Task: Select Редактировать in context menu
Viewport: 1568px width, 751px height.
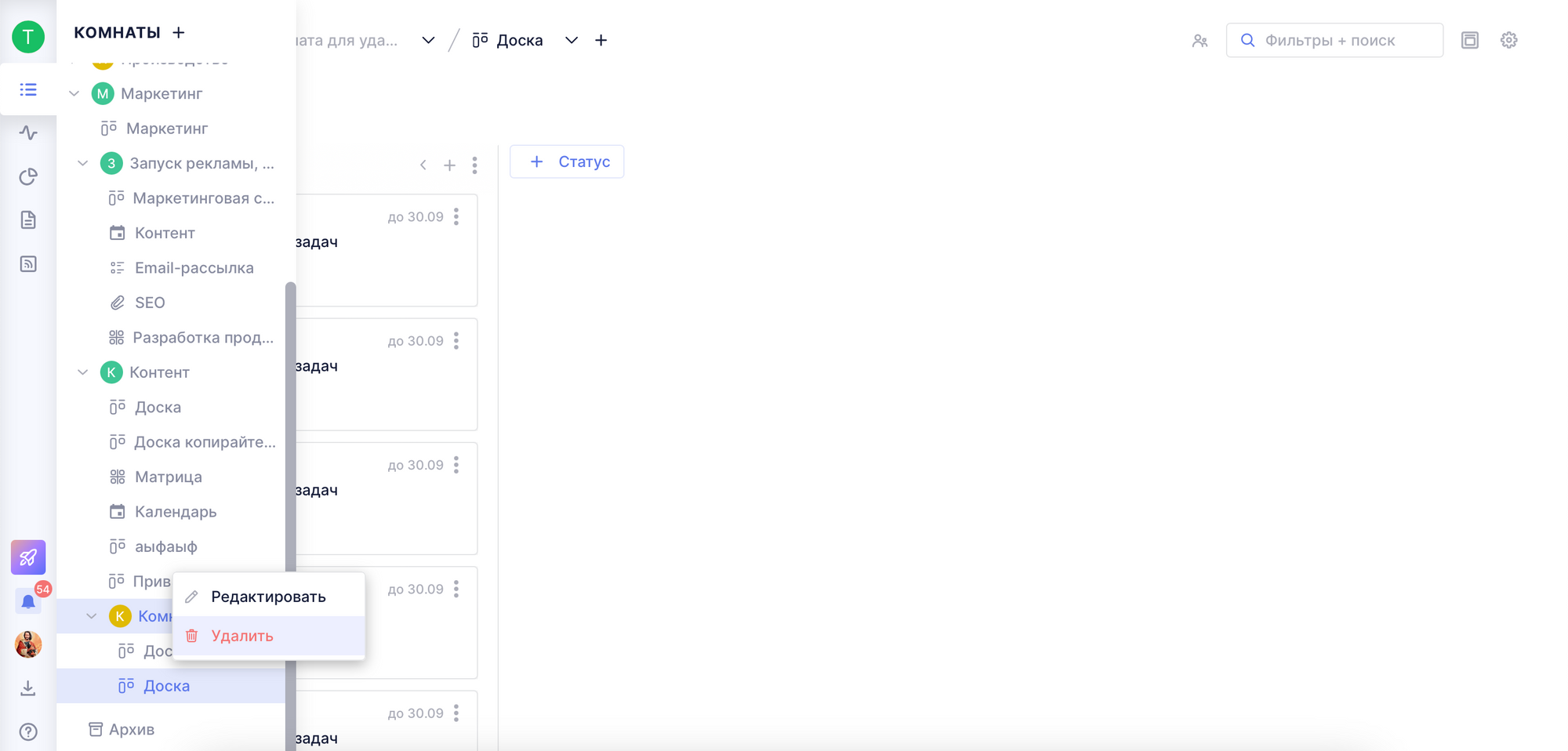Action: click(269, 597)
